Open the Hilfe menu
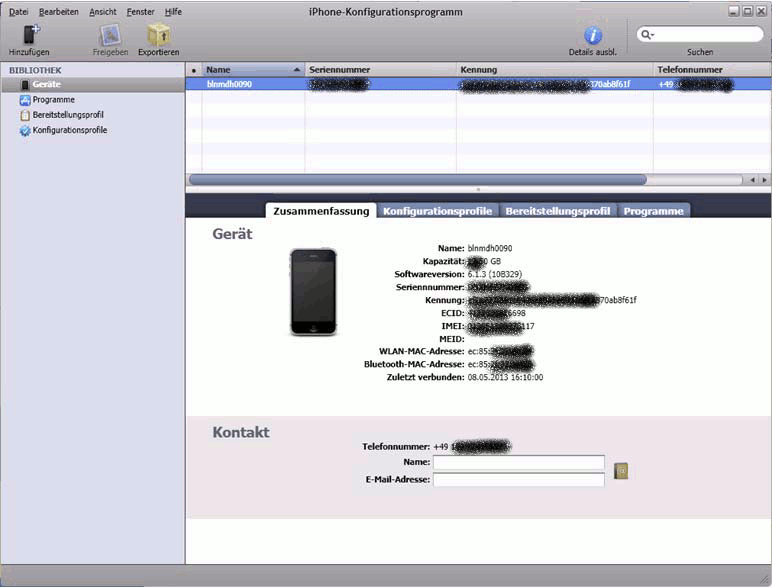Screen dimensions: 772x588 173,11
